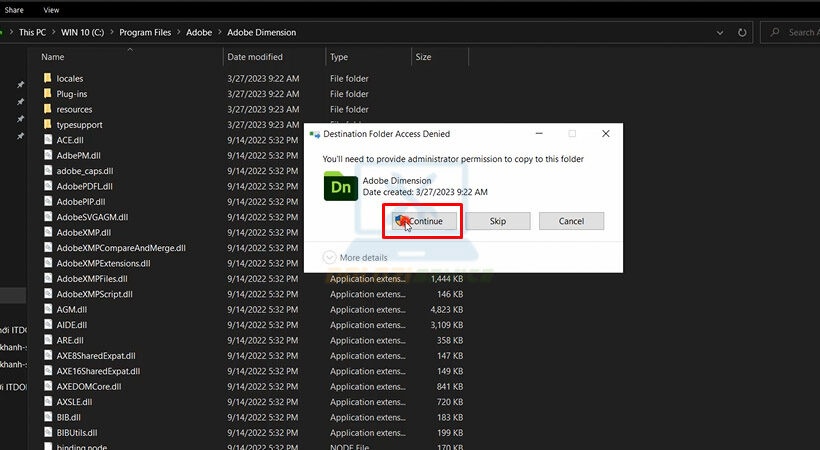This screenshot has height=450, width=820.
Task: Cancel the access denied dialog
Action: [x=571, y=221]
